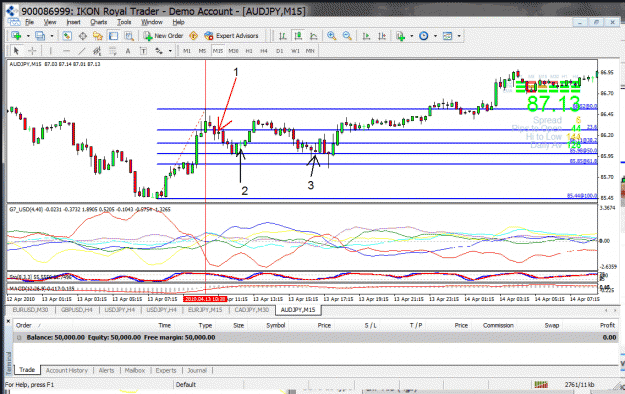Click the New Order button

click(x=163, y=36)
